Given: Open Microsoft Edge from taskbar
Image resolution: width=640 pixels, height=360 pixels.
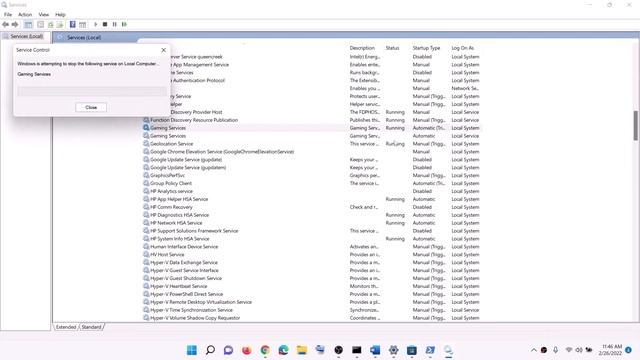Looking at the screenshot, I should pyautogui.click(x=283, y=350).
